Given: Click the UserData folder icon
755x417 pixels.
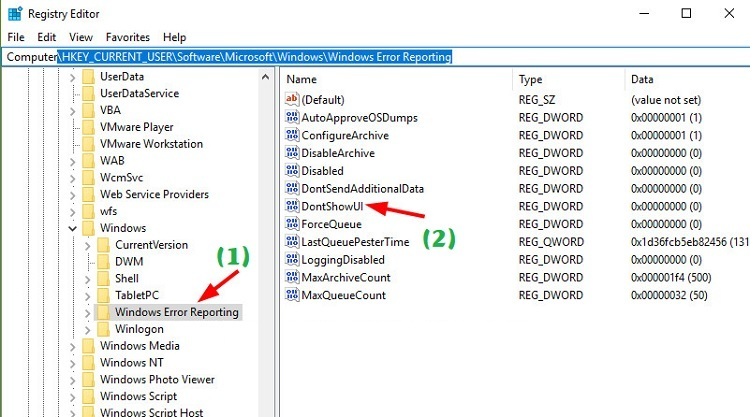Looking at the screenshot, I should 88,77.
